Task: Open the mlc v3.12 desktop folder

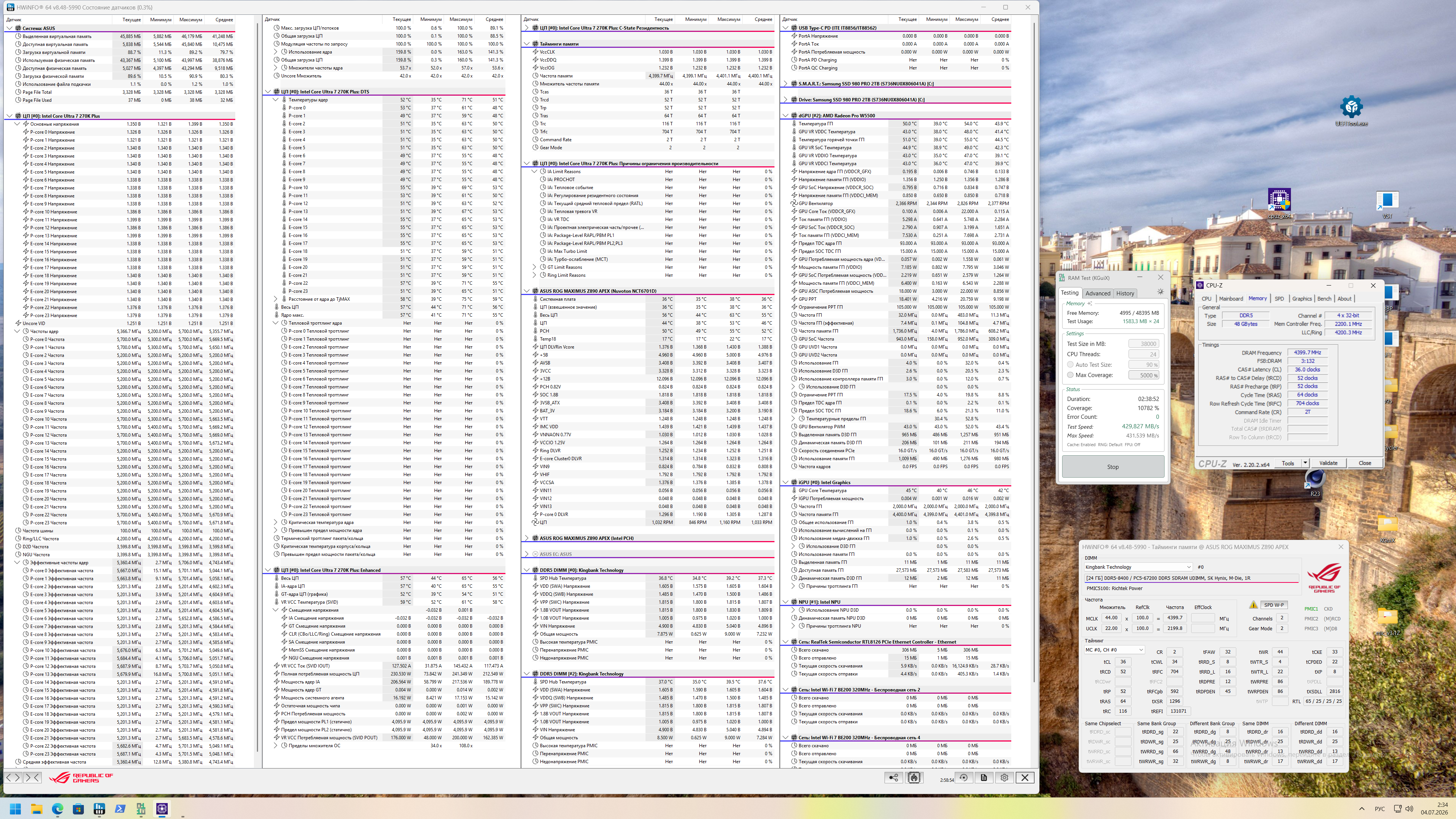Action: (x=1388, y=621)
